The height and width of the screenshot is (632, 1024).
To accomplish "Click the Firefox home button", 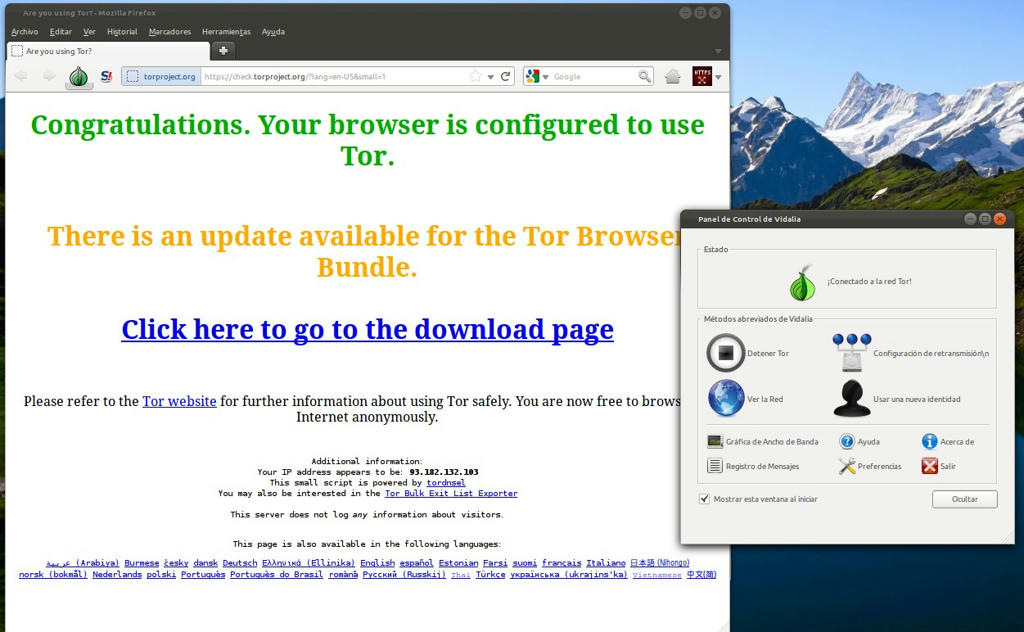I will coord(673,76).
